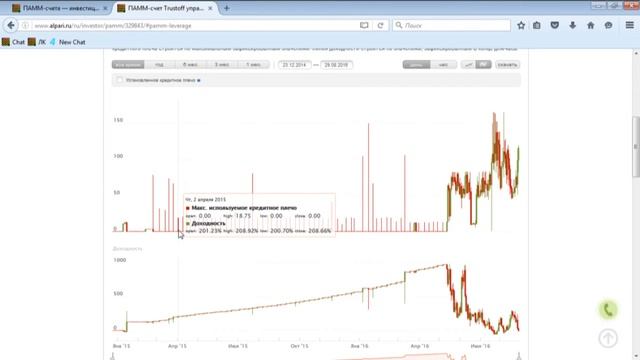Open the Firefox hamburger menu
Screen dimensions: 640x360
[x=630, y=25]
